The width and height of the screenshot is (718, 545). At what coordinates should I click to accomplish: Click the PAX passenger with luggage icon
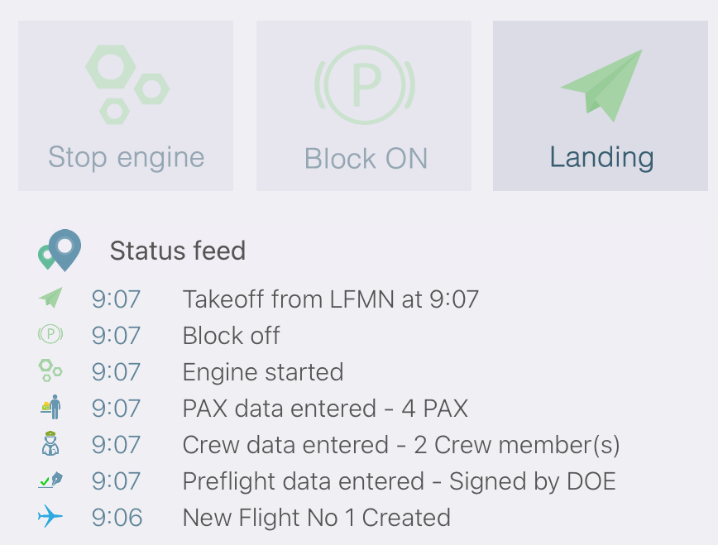(x=51, y=407)
